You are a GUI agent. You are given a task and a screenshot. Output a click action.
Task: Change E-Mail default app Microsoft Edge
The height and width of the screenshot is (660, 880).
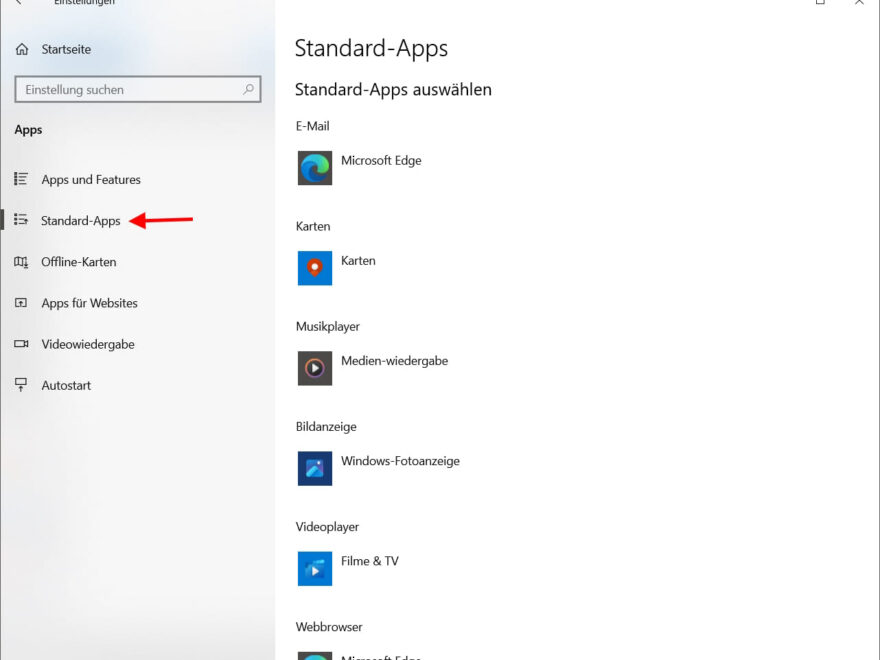click(382, 161)
